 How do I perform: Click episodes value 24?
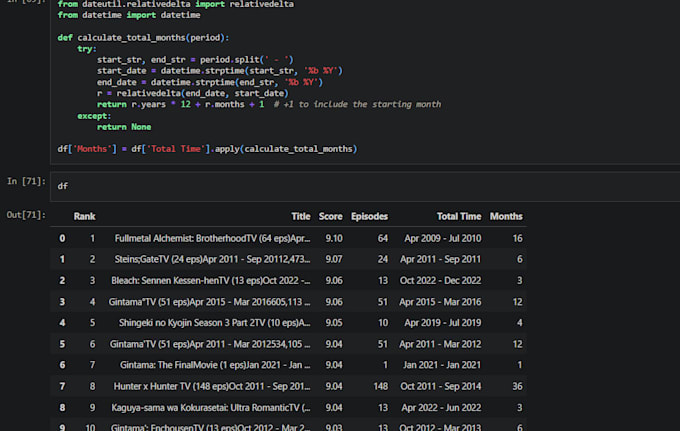tap(382, 259)
